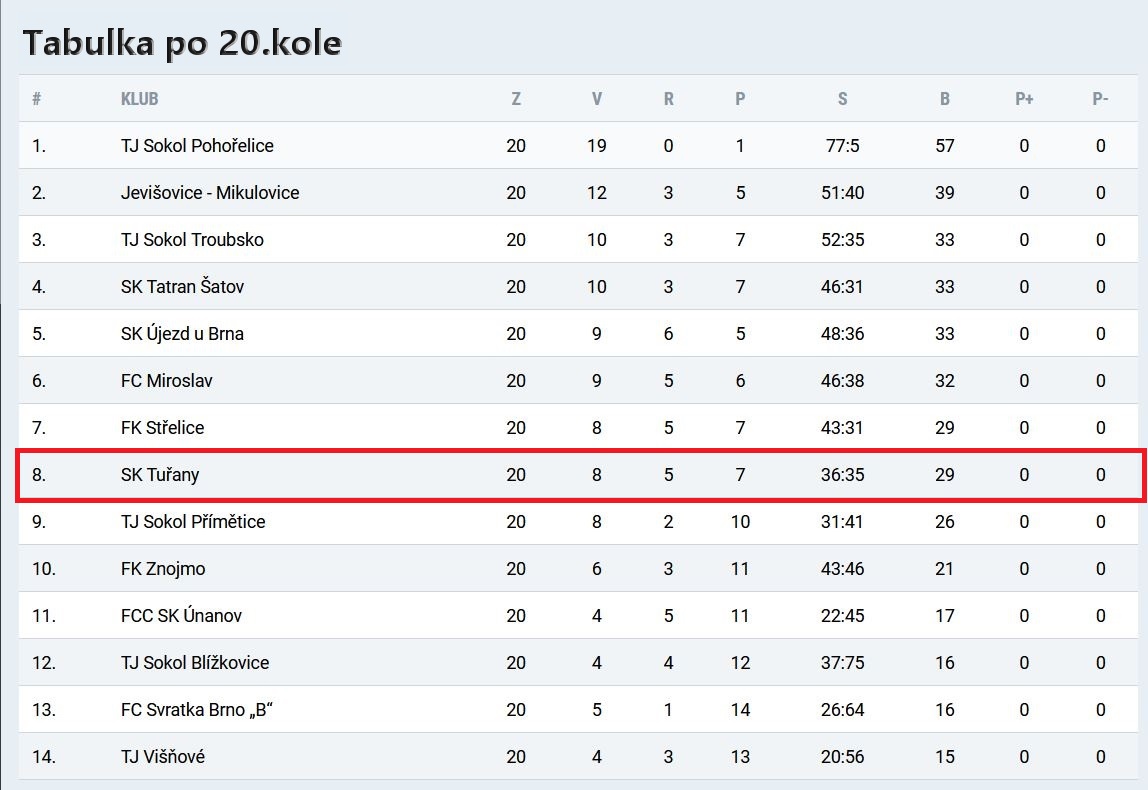The image size is (1148, 790).
Task: Select TJ Sokol Troubsko team name
Action: (x=192, y=239)
